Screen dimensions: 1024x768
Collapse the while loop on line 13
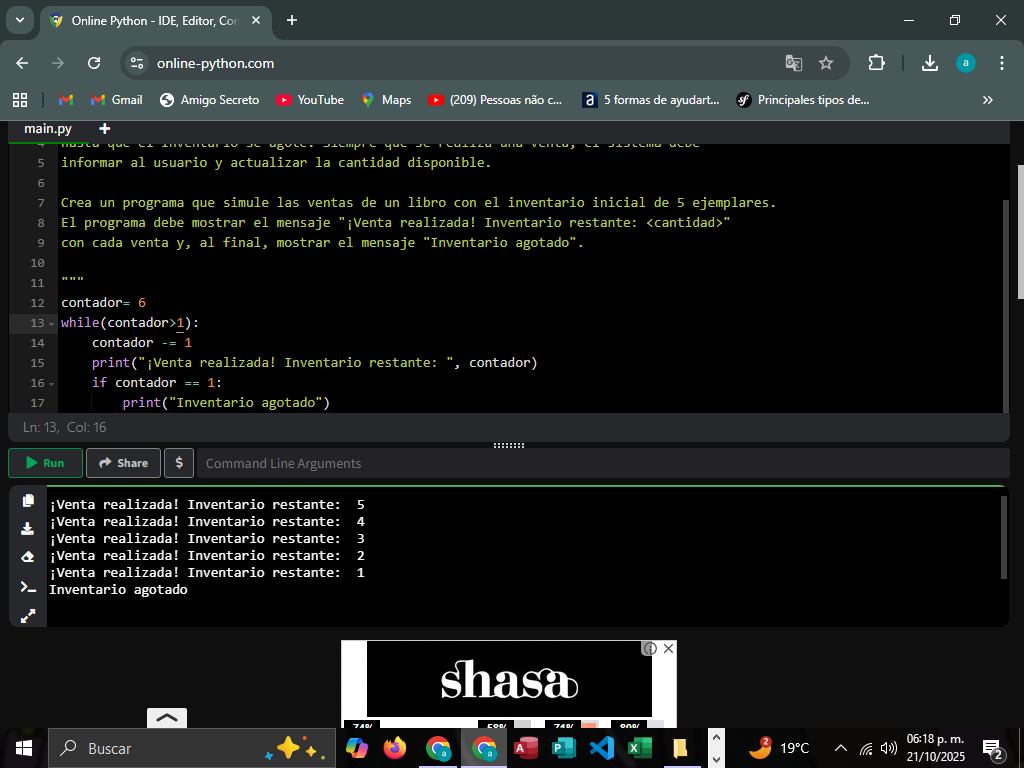tap(51, 324)
